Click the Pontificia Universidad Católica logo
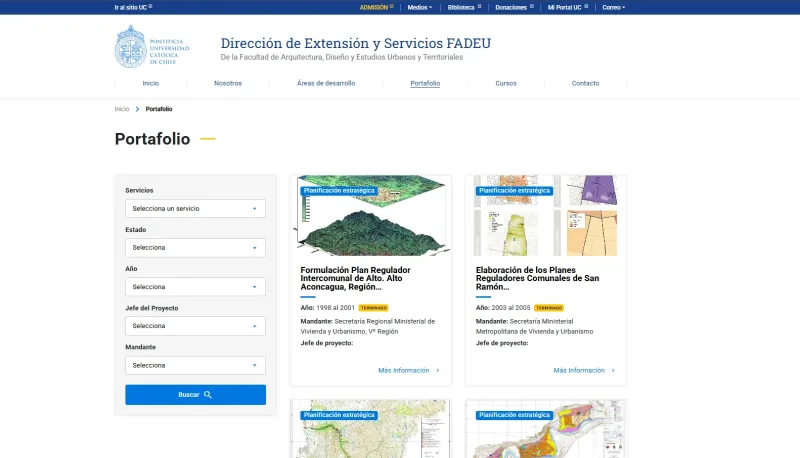The image size is (800, 458). pyautogui.click(x=152, y=46)
